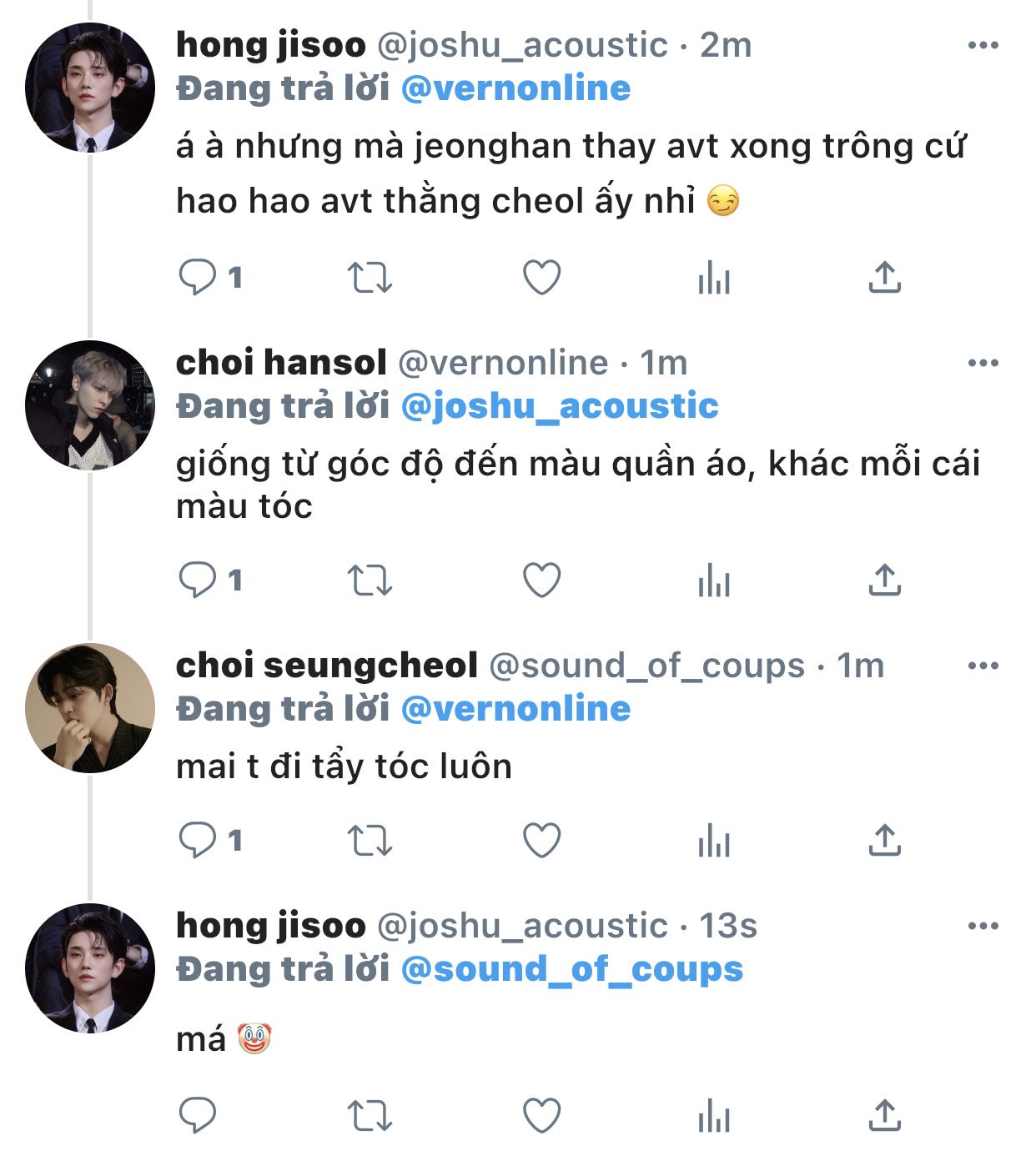Retweet choi seungcheol's tweet

tap(370, 840)
